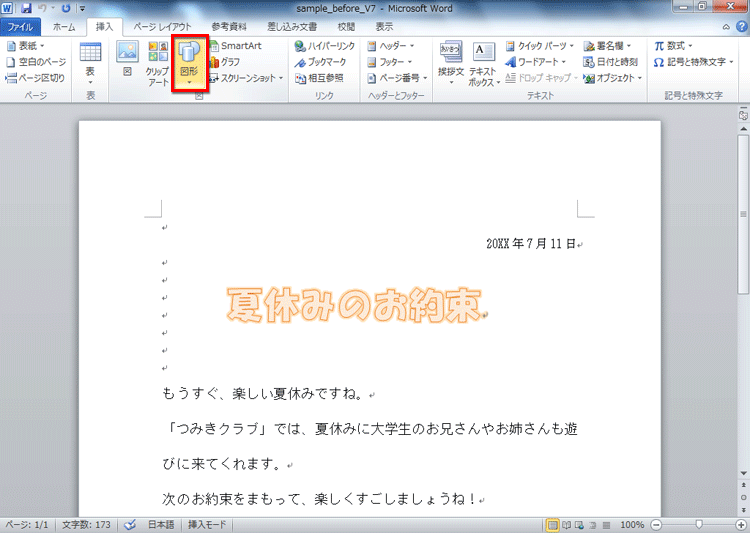Insert a グラフ chart
Viewport: 750px width, 533px height.
[x=225, y=62]
